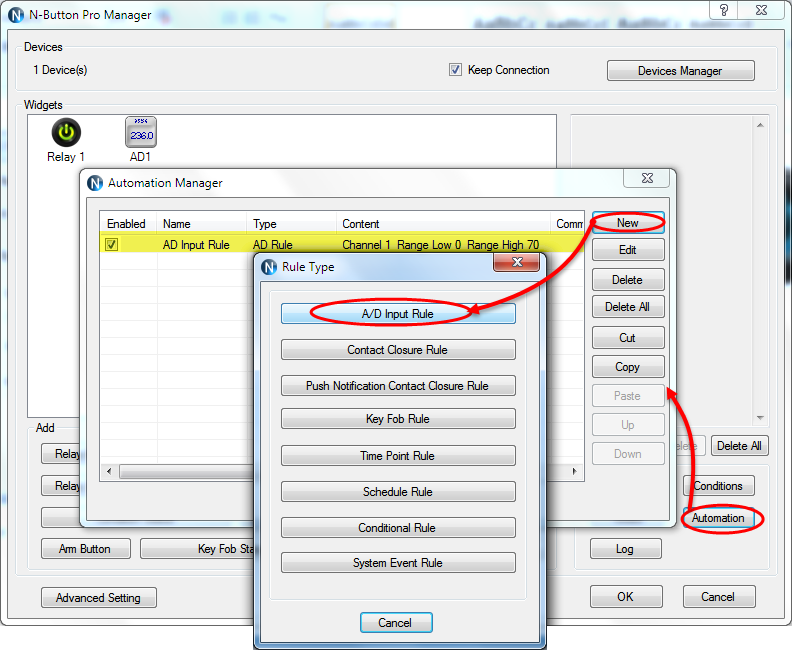Open Advanced Setting

[98, 598]
